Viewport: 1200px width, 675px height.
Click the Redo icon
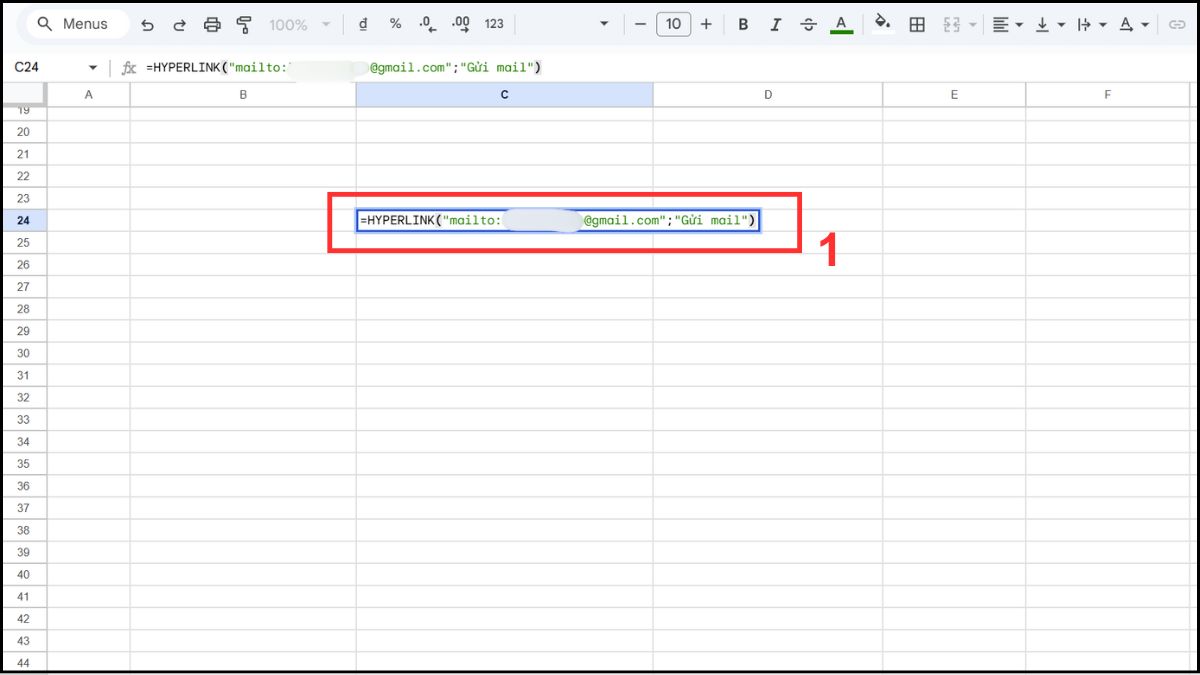(179, 24)
